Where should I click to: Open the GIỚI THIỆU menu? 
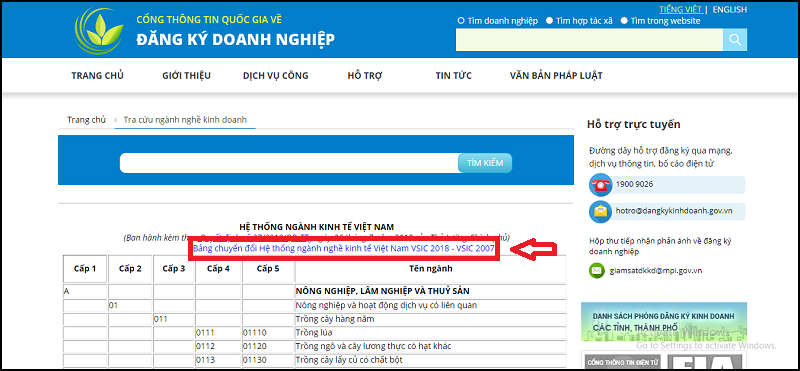point(186,76)
